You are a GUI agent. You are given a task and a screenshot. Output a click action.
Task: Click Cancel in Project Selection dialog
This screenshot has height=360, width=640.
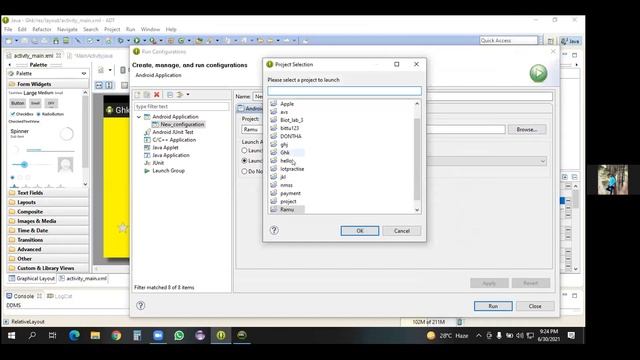click(x=402, y=231)
